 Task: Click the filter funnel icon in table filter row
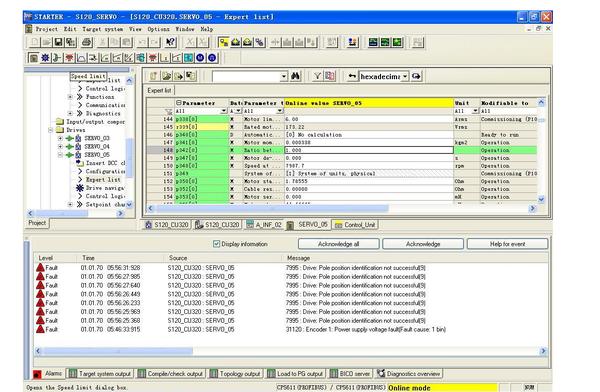tap(168, 111)
